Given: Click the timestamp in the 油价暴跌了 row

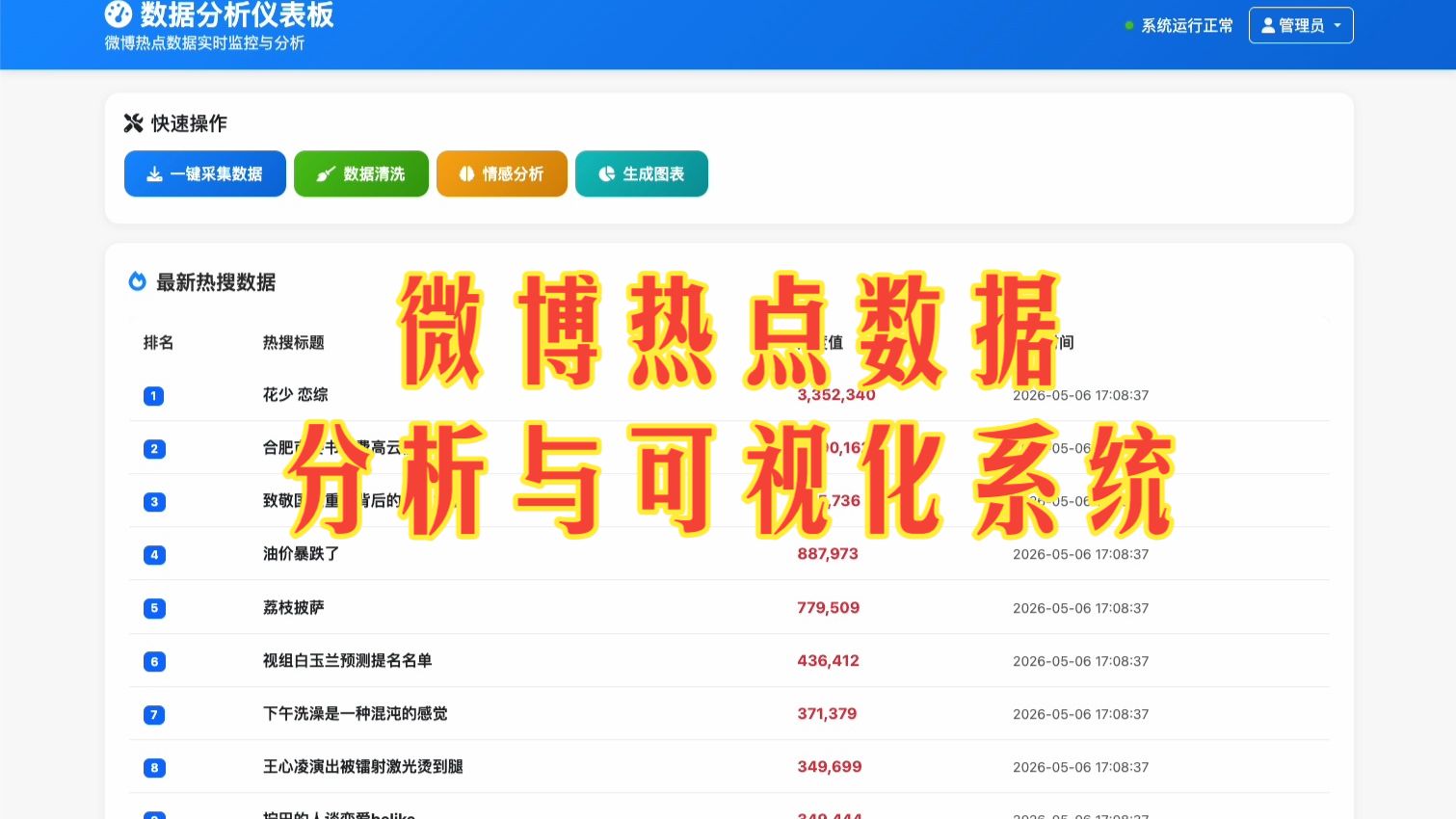Looking at the screenshot, I should click(x=1080, y=555).
